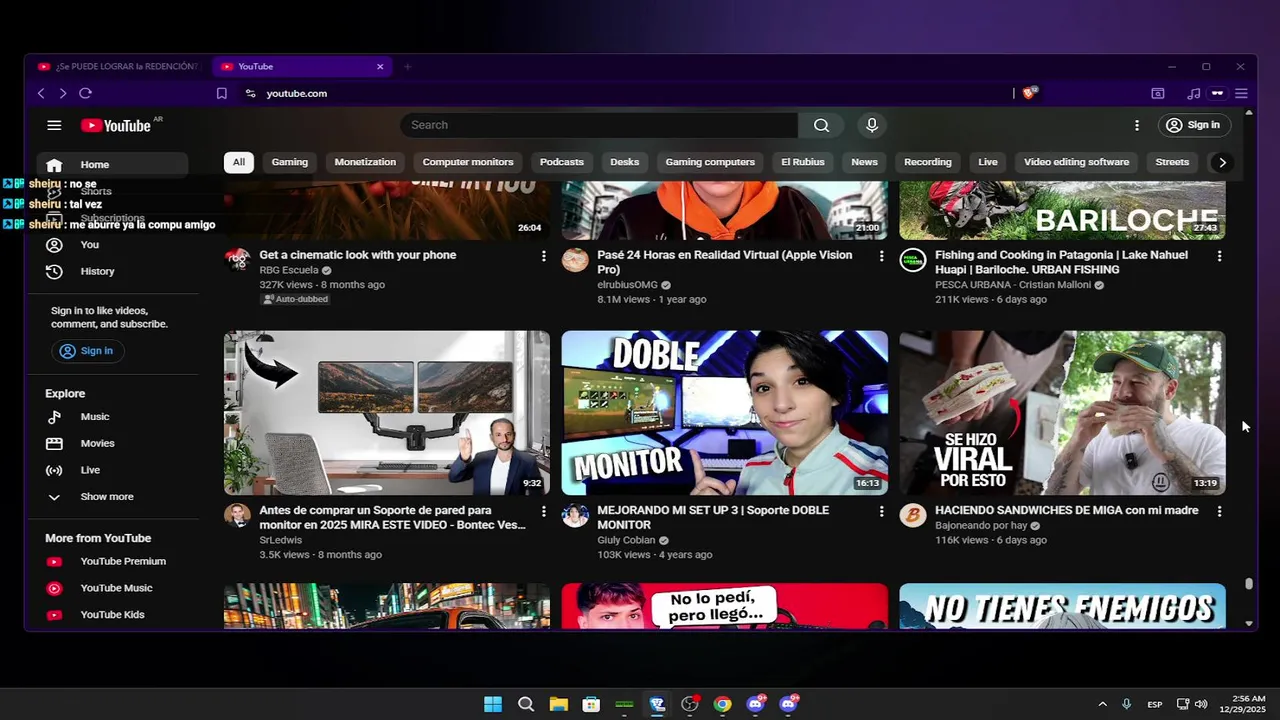Select the Podcasts filter chip

[562, 162]
